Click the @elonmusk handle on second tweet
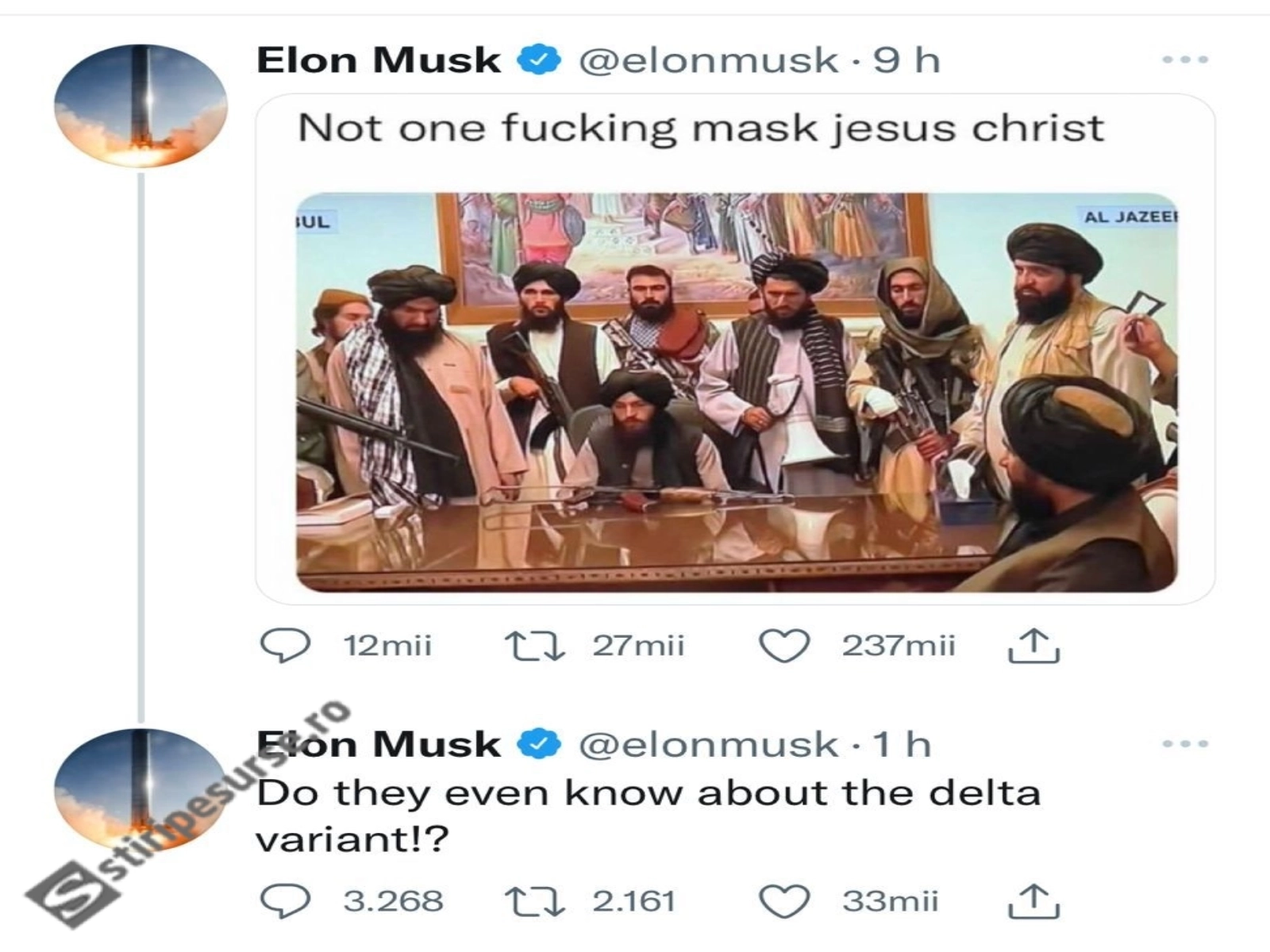Viewport: 1270px width, 952px height. pyautogui.click(x=708, y=745)
